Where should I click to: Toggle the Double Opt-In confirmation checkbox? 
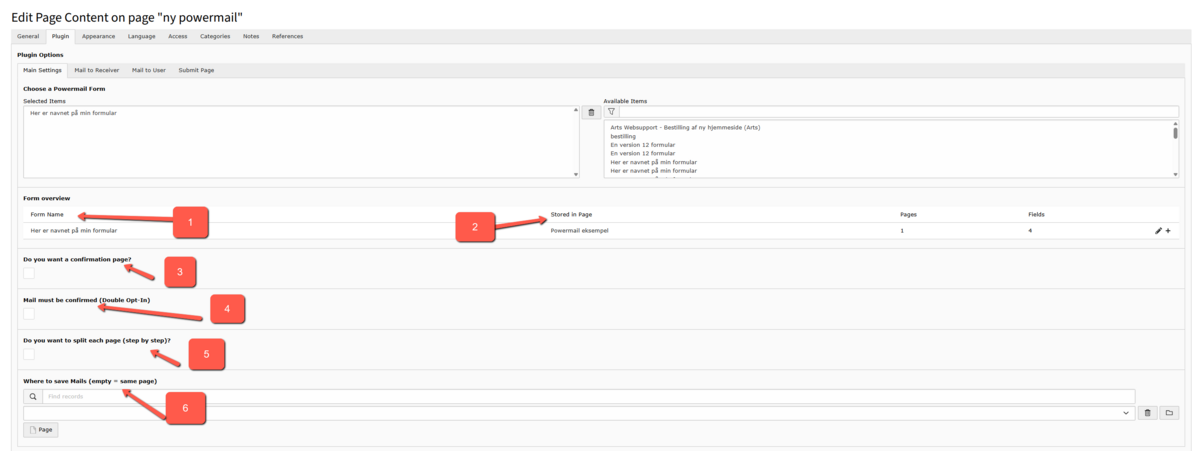click(x=29, y=313)
